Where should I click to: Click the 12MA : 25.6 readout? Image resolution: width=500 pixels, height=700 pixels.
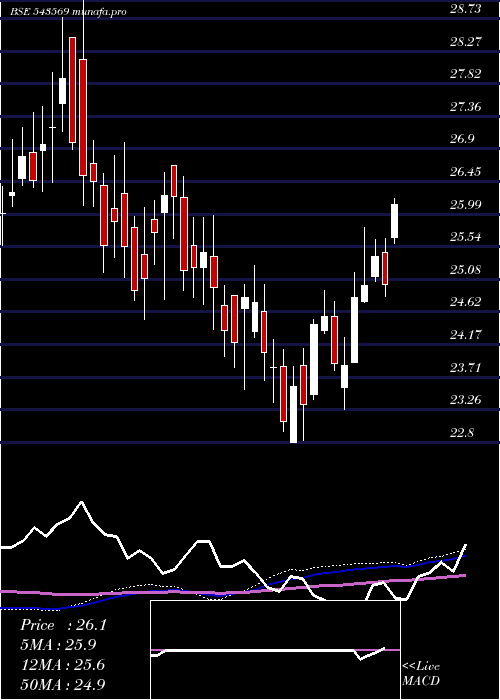(62, 665)
